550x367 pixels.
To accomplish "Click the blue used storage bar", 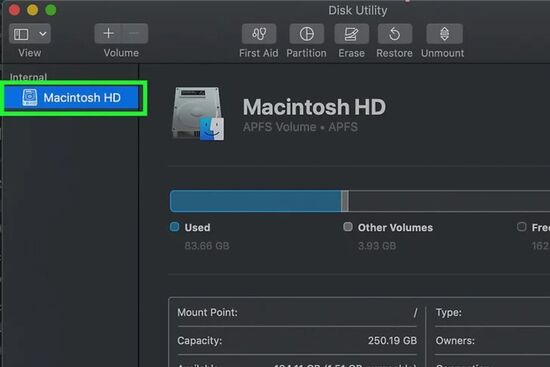I will pyautogui.click(x=255, y=201).
